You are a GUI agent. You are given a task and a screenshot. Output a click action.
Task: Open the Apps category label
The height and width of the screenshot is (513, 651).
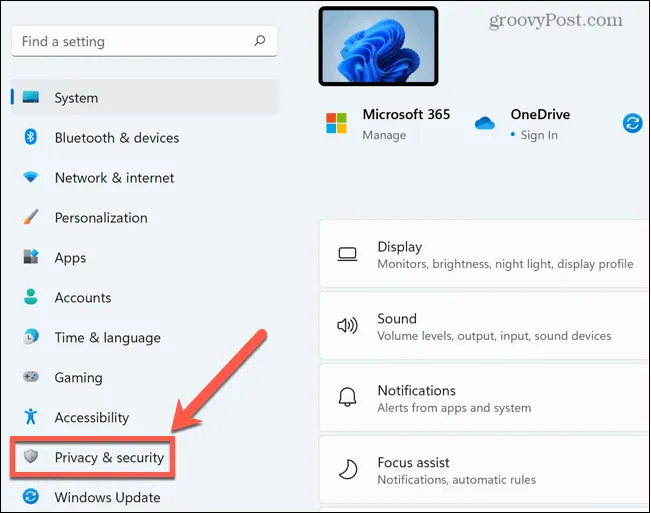coord(70,258)
